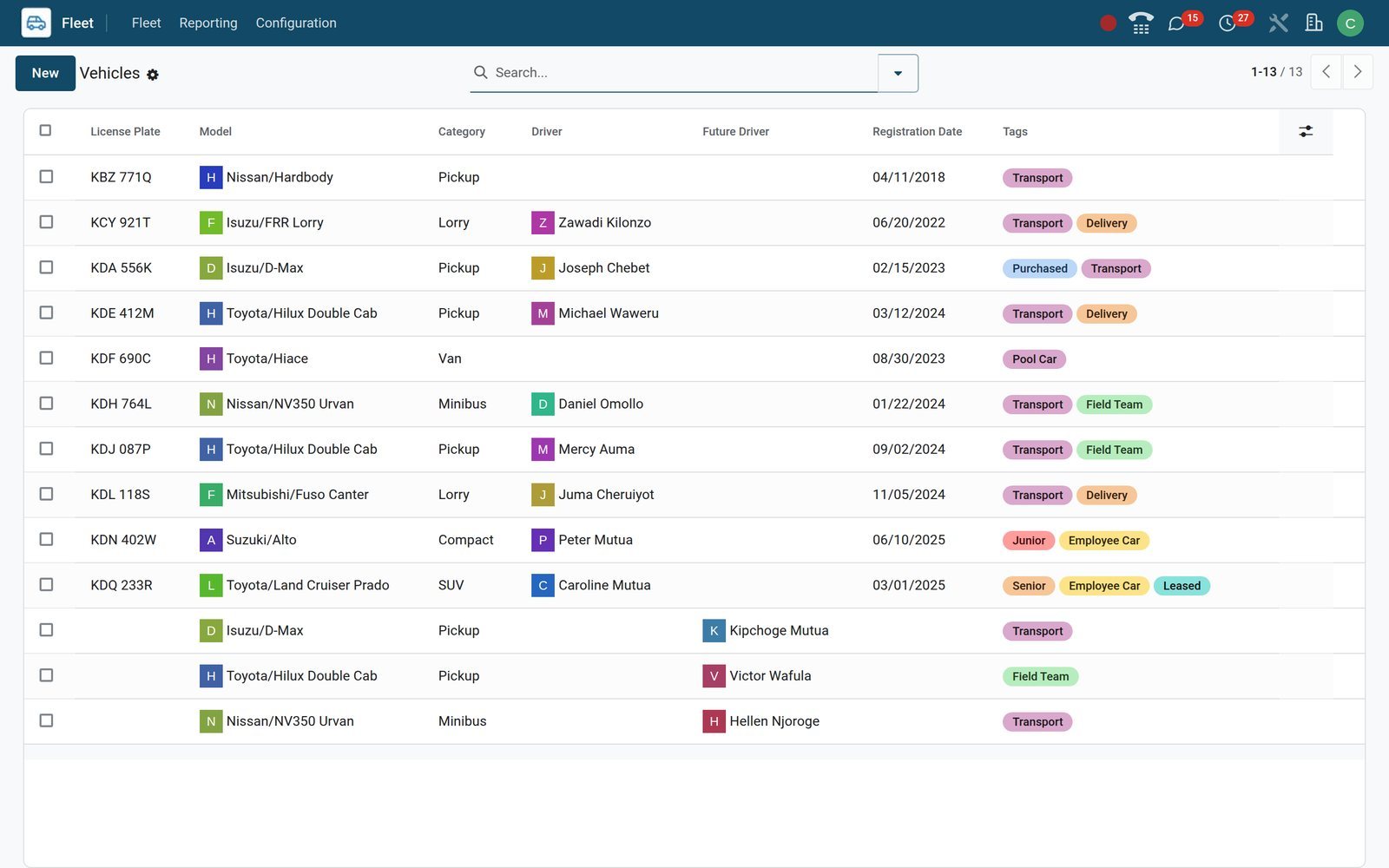Viewport: 1389px width, 868px height.
Task: Click the search magnifier icon
Action: coord(480,72)
